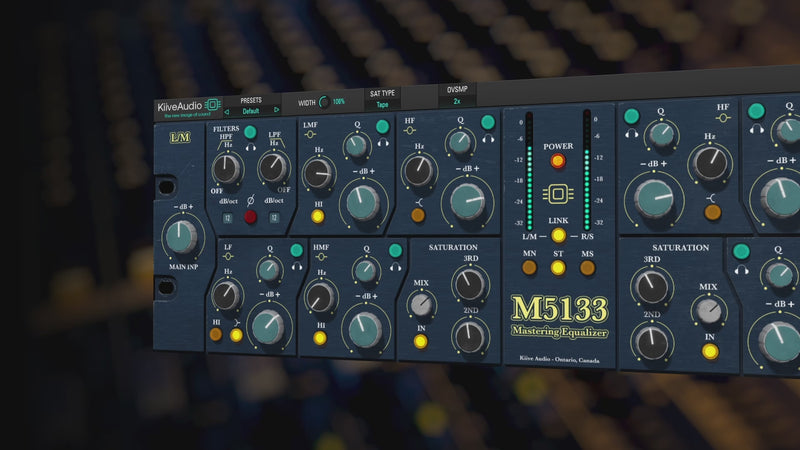Toggle the LINK button between L/M and R/S
800x450 pixels.
(558, 236)
